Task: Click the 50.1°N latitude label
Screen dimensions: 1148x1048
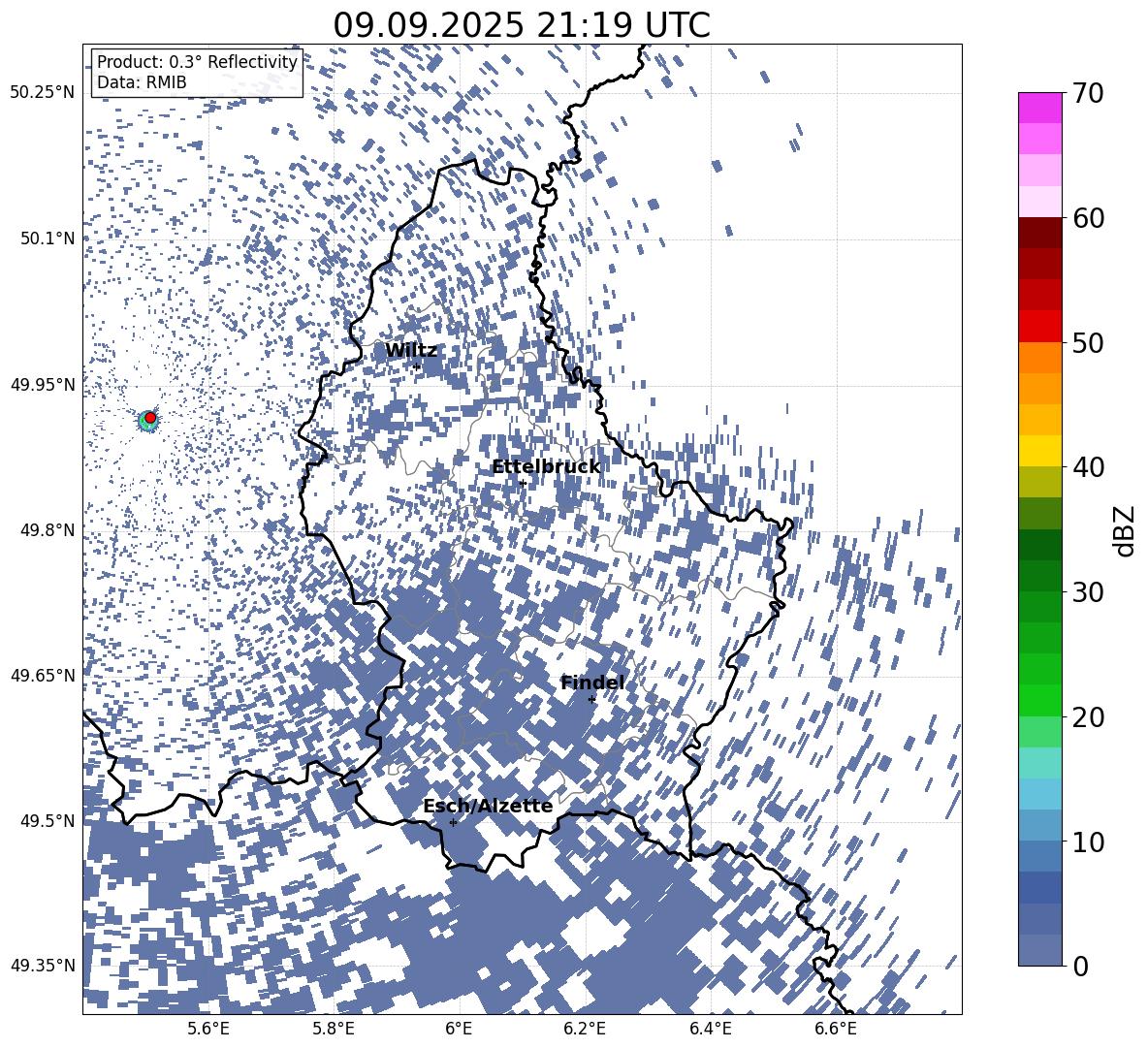Action: (x=47, y=238)
